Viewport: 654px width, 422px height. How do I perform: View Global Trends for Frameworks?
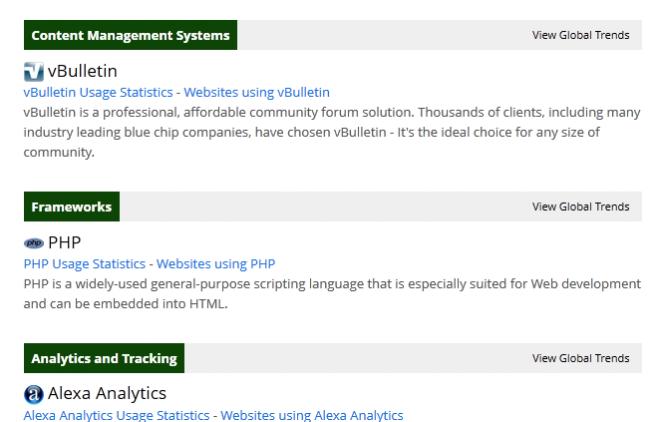click(x=580, y=207)
